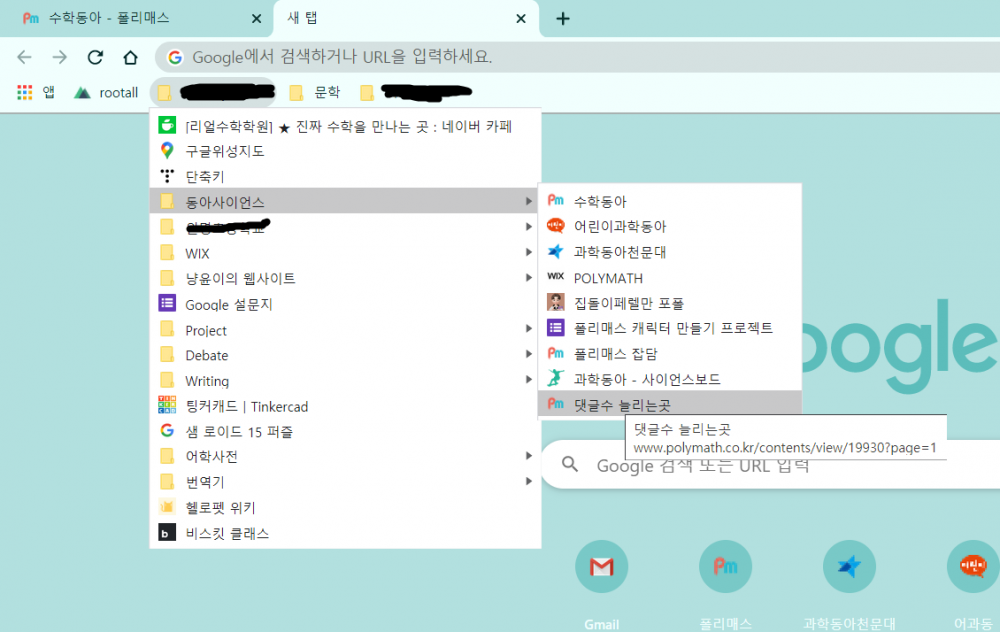Switch to the 수학동아 - 폴리매스 tab
Viewport: 1000px width, 632px height.
(x=135, y=18)
